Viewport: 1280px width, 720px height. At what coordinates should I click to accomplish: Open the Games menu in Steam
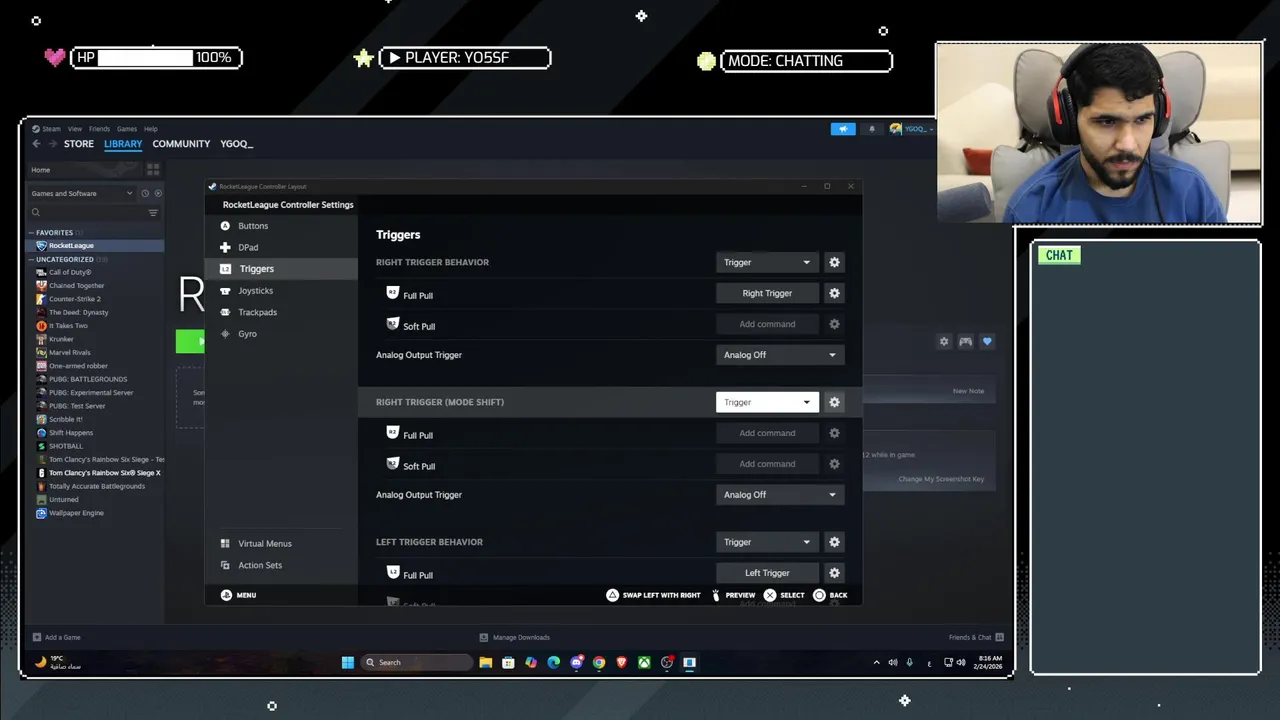coord(127,129)
